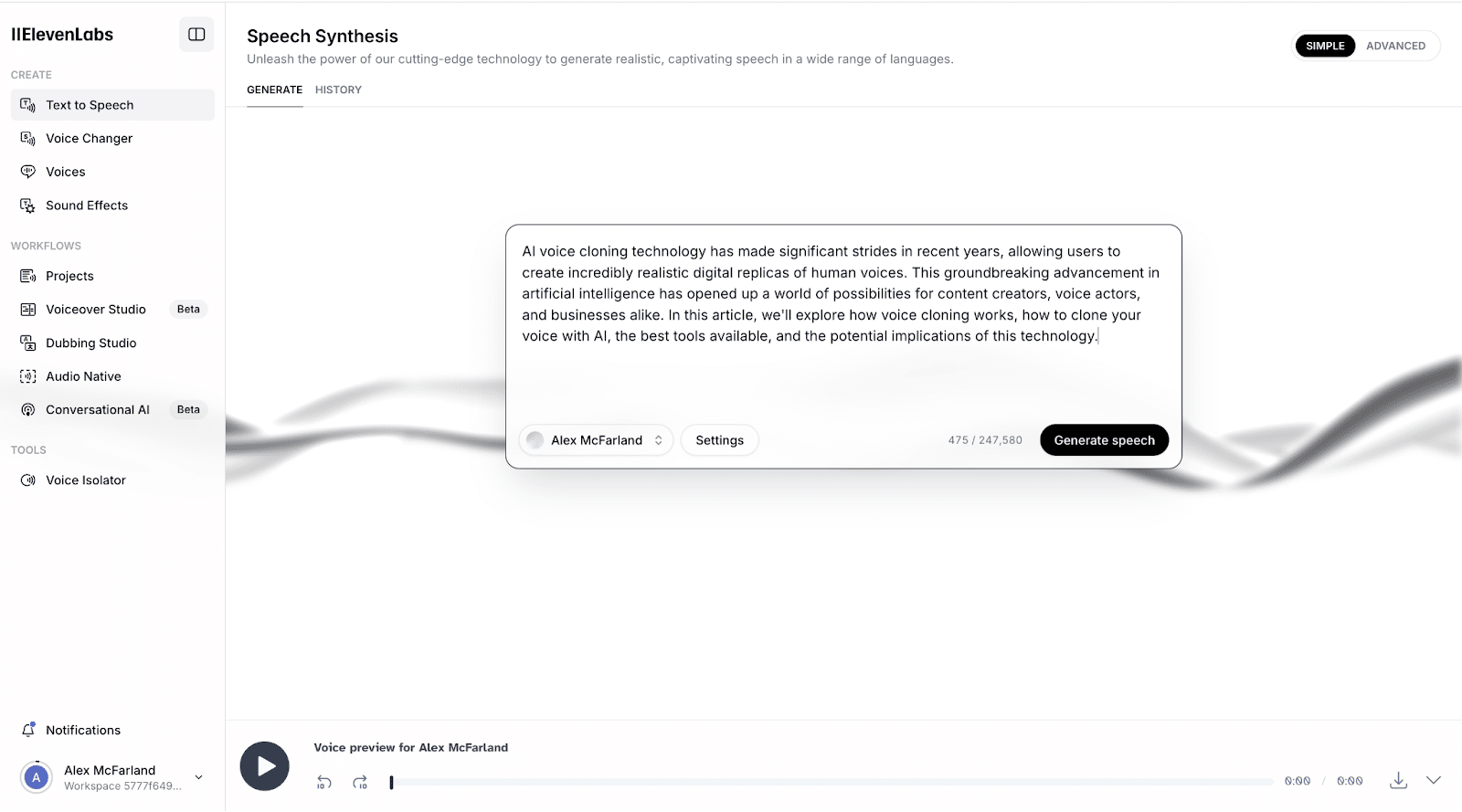The height and width of the screenshot is (812, 1462).
Task: Open the Notifications bell
Action: 28,730
